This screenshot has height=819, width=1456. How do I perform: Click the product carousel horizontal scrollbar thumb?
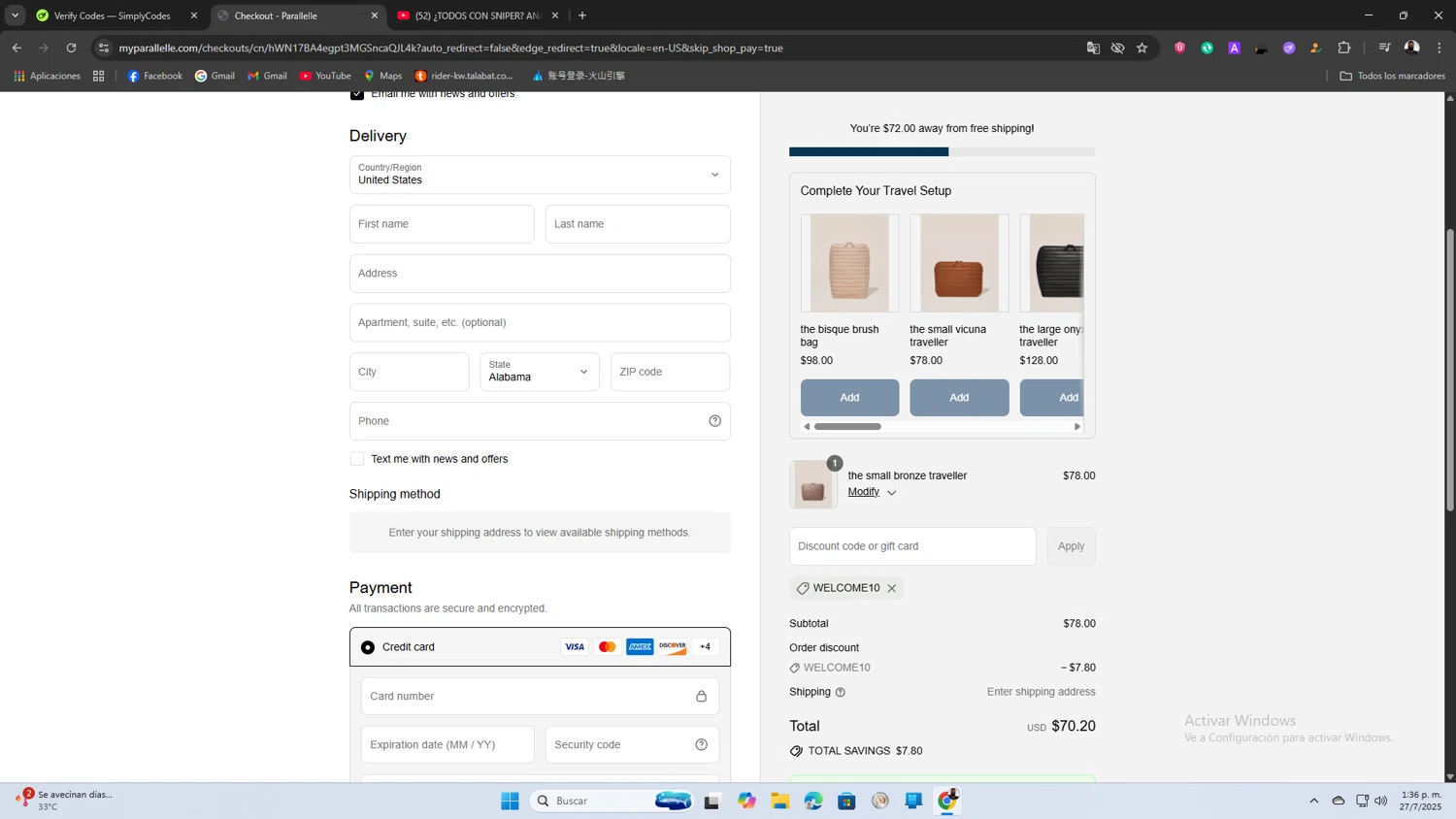pyautogui.click(x=847, y=427)
